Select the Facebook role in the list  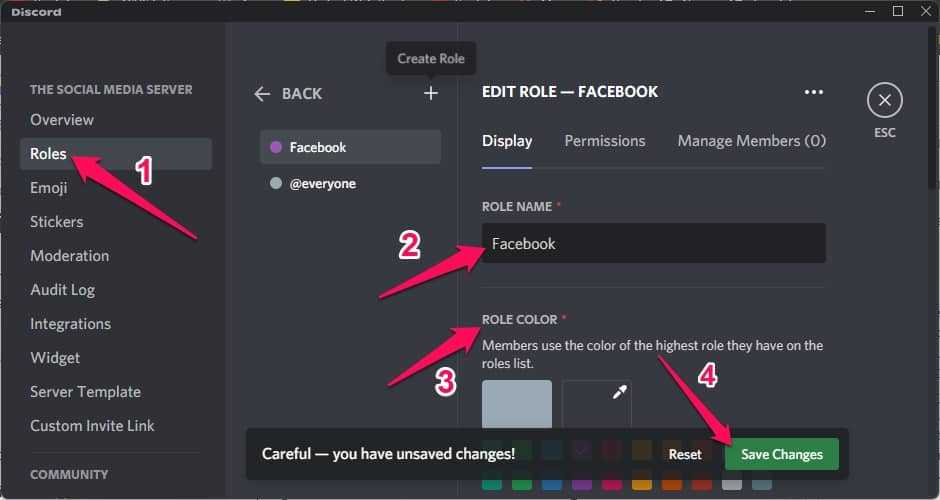tap(350, 147)
